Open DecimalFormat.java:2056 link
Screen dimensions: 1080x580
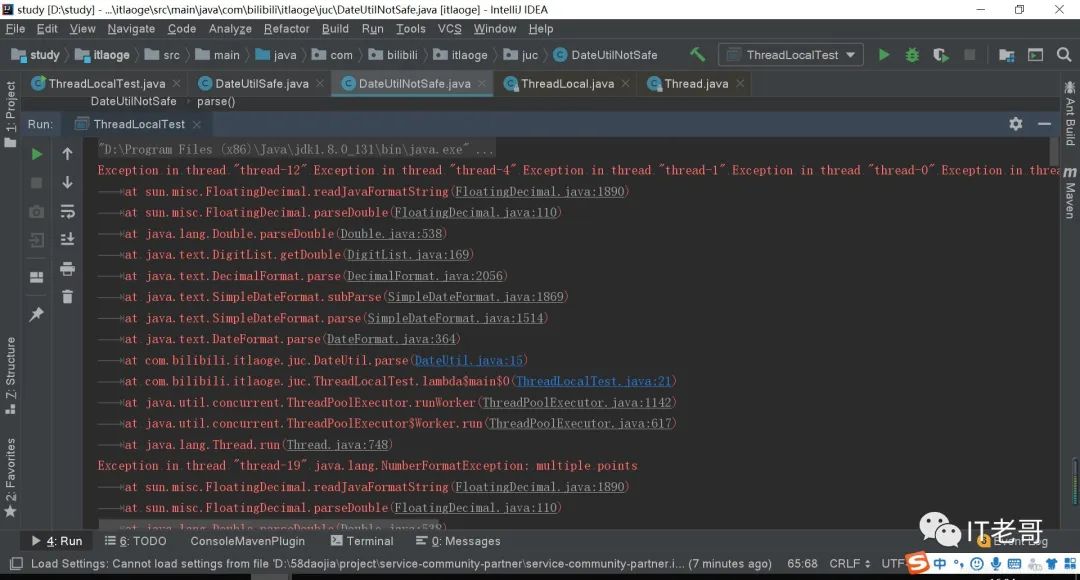pyautogui.click(x=424, y=276)
